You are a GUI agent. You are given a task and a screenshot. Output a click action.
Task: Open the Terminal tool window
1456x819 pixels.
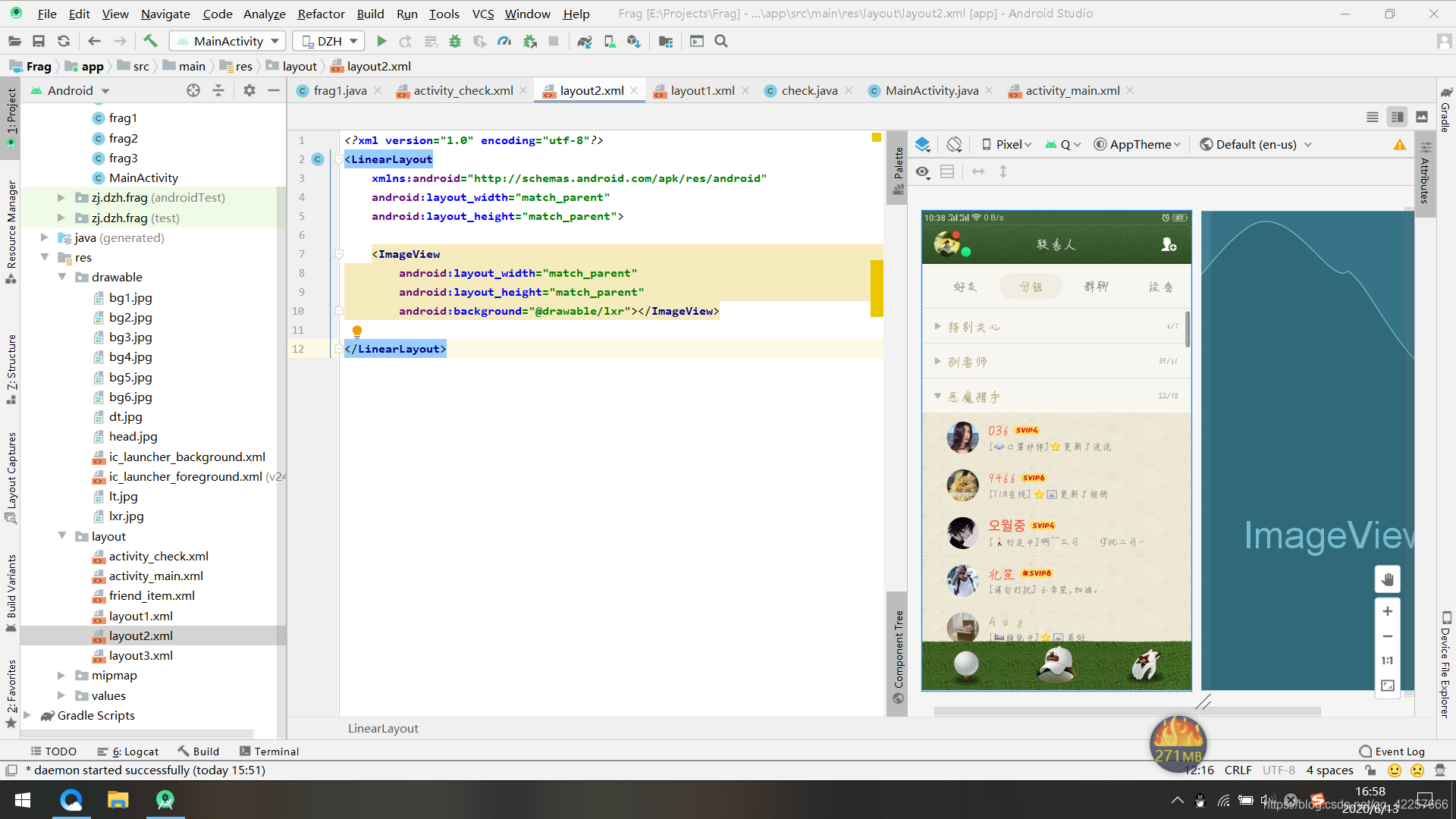click(x=269, y=751)
